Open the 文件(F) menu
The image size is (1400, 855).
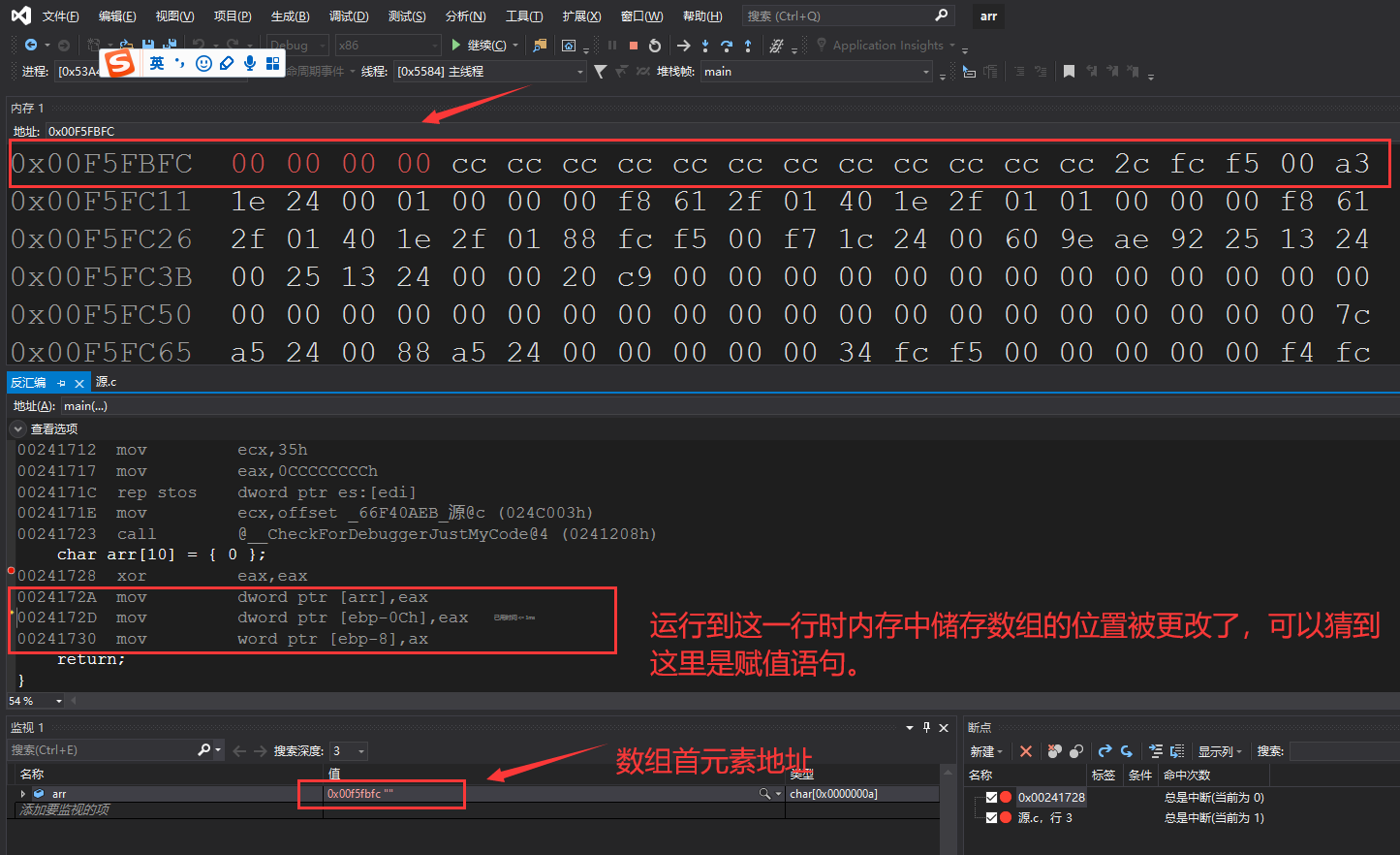[61, 16]
